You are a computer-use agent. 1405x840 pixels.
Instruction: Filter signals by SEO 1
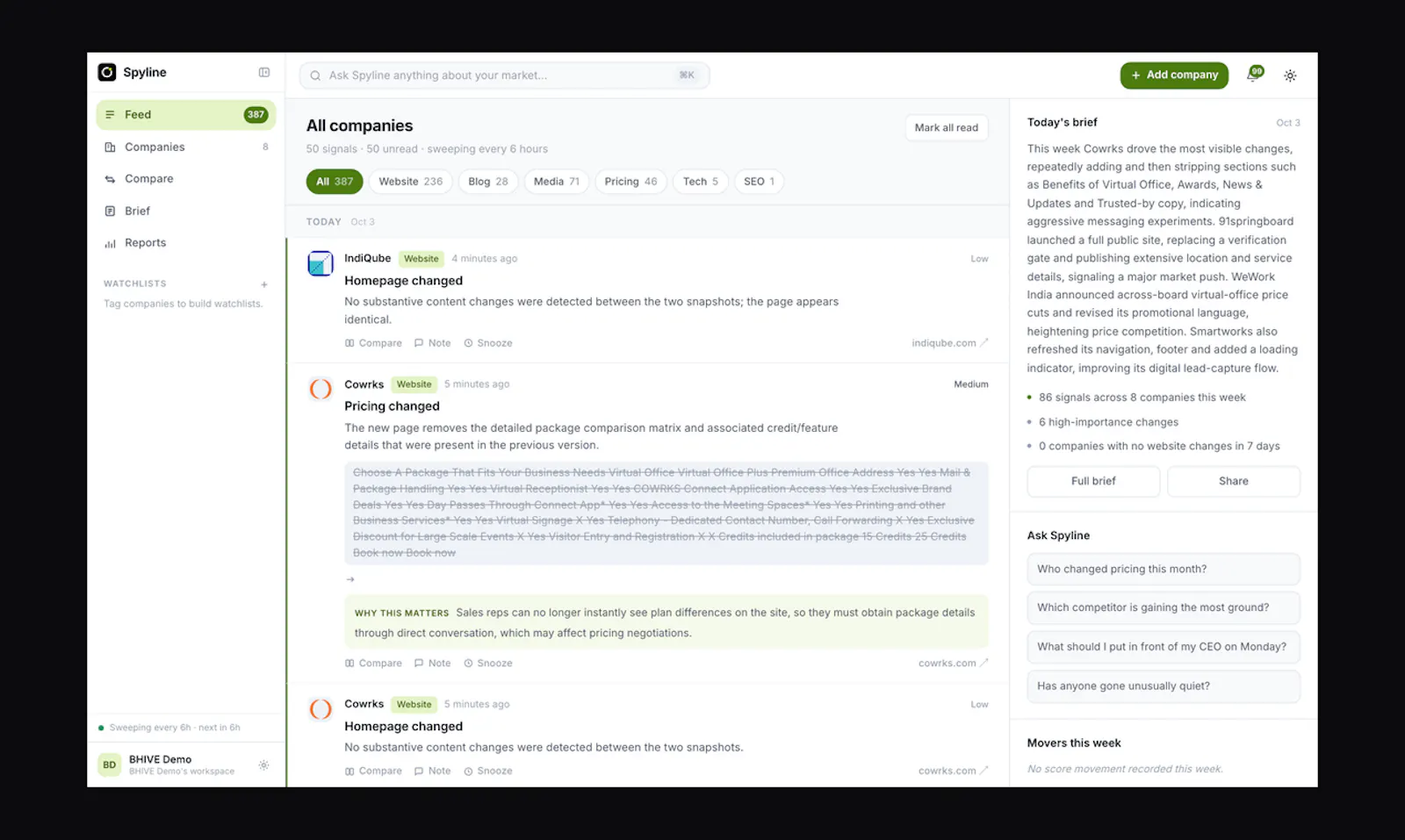tap(760, 182)
